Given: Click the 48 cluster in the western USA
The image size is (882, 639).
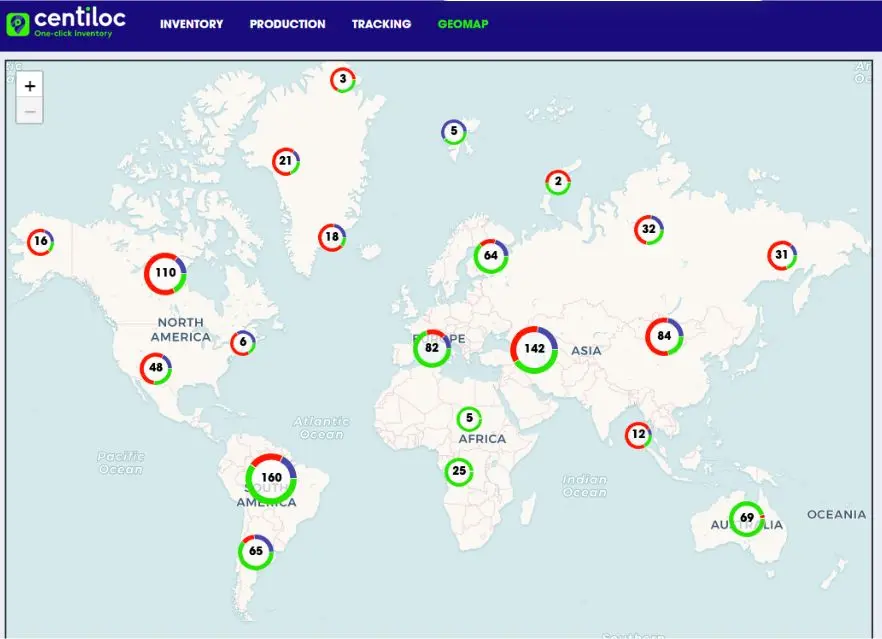Looking at the screenshot, I should (156, 368).
